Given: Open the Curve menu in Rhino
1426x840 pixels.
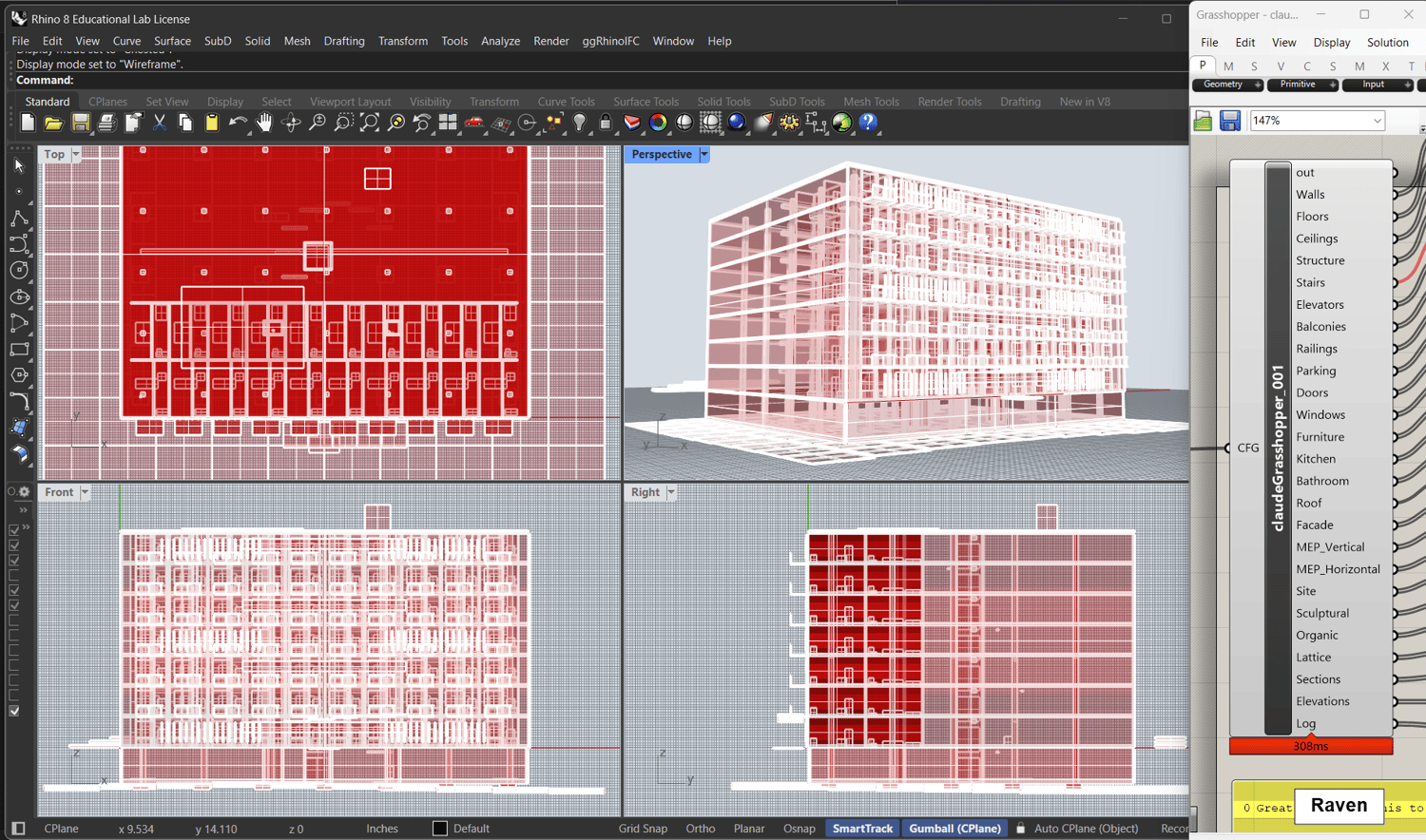Looking at the screenshot, I should (126, 41).
